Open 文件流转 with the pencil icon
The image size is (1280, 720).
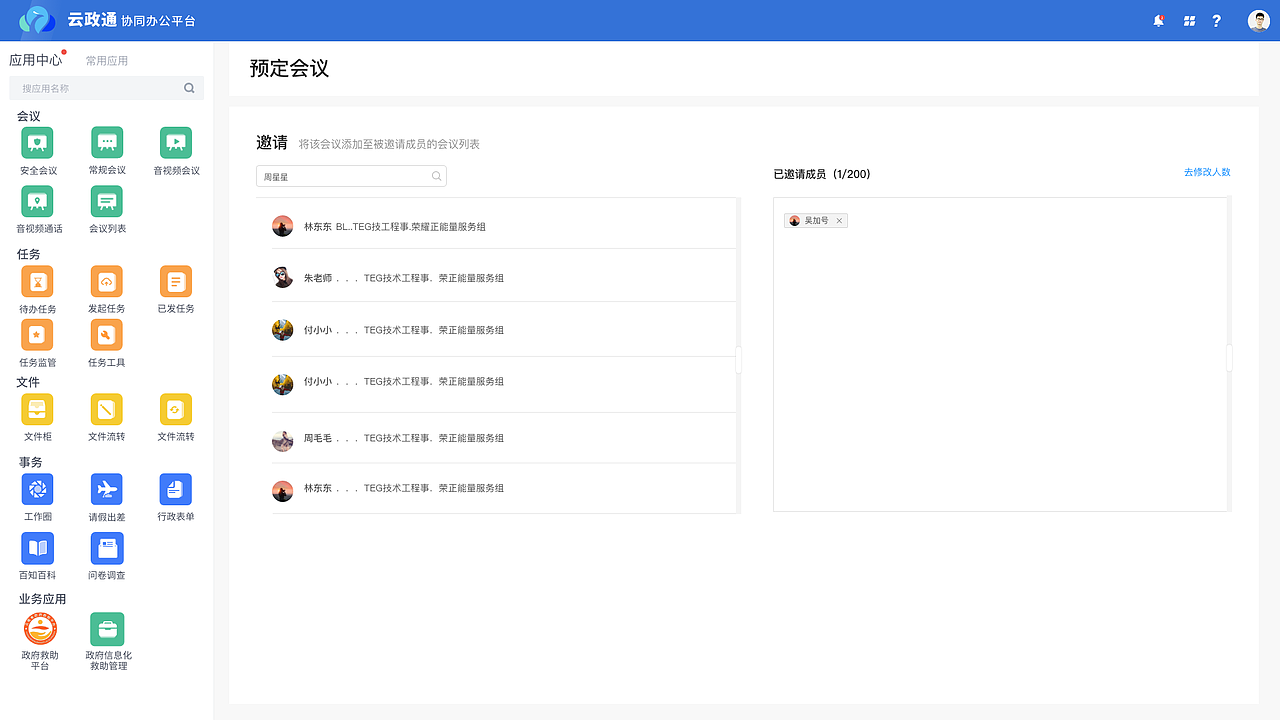point(107,409)
